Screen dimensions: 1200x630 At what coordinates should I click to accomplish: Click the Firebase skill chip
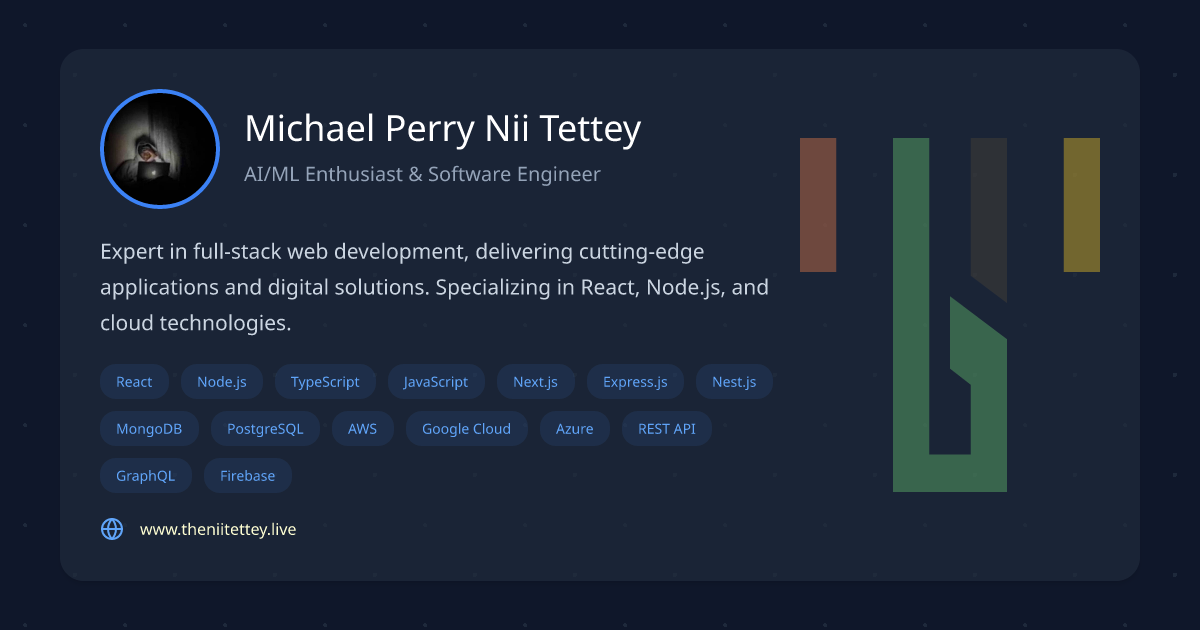(x=247, y=476)
